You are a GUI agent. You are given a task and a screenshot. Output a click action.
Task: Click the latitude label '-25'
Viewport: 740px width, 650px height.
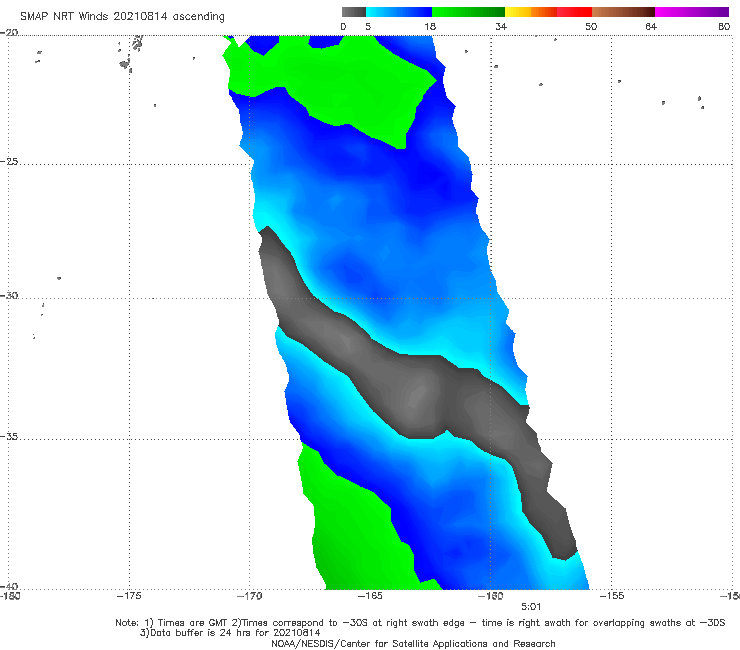tap(9, 161)
